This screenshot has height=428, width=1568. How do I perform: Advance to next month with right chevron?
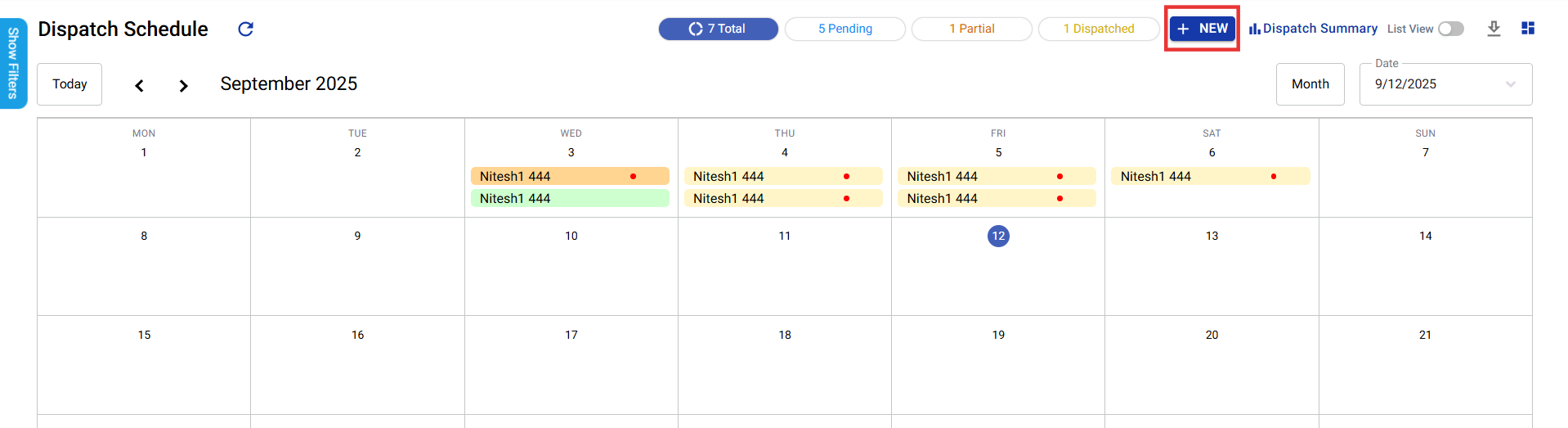pos(183,85)
